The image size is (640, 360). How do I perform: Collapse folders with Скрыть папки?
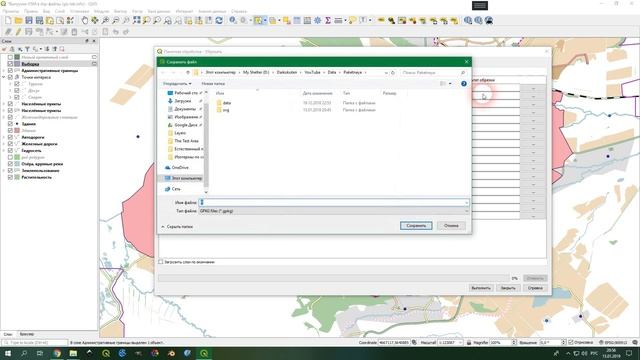point(177,227)
